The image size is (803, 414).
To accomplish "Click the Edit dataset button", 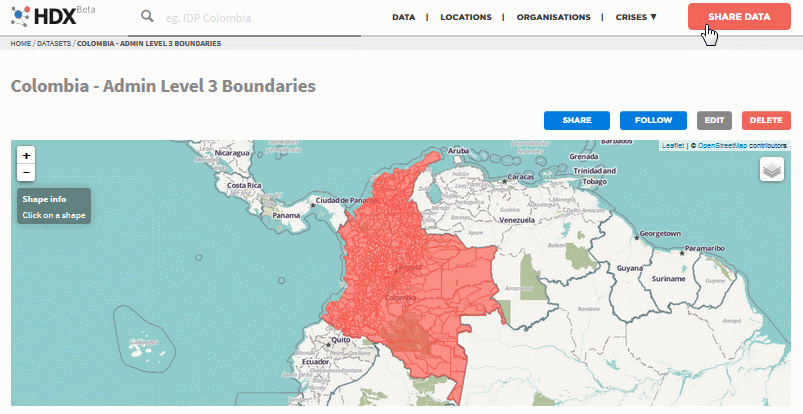I will (714, 120).
